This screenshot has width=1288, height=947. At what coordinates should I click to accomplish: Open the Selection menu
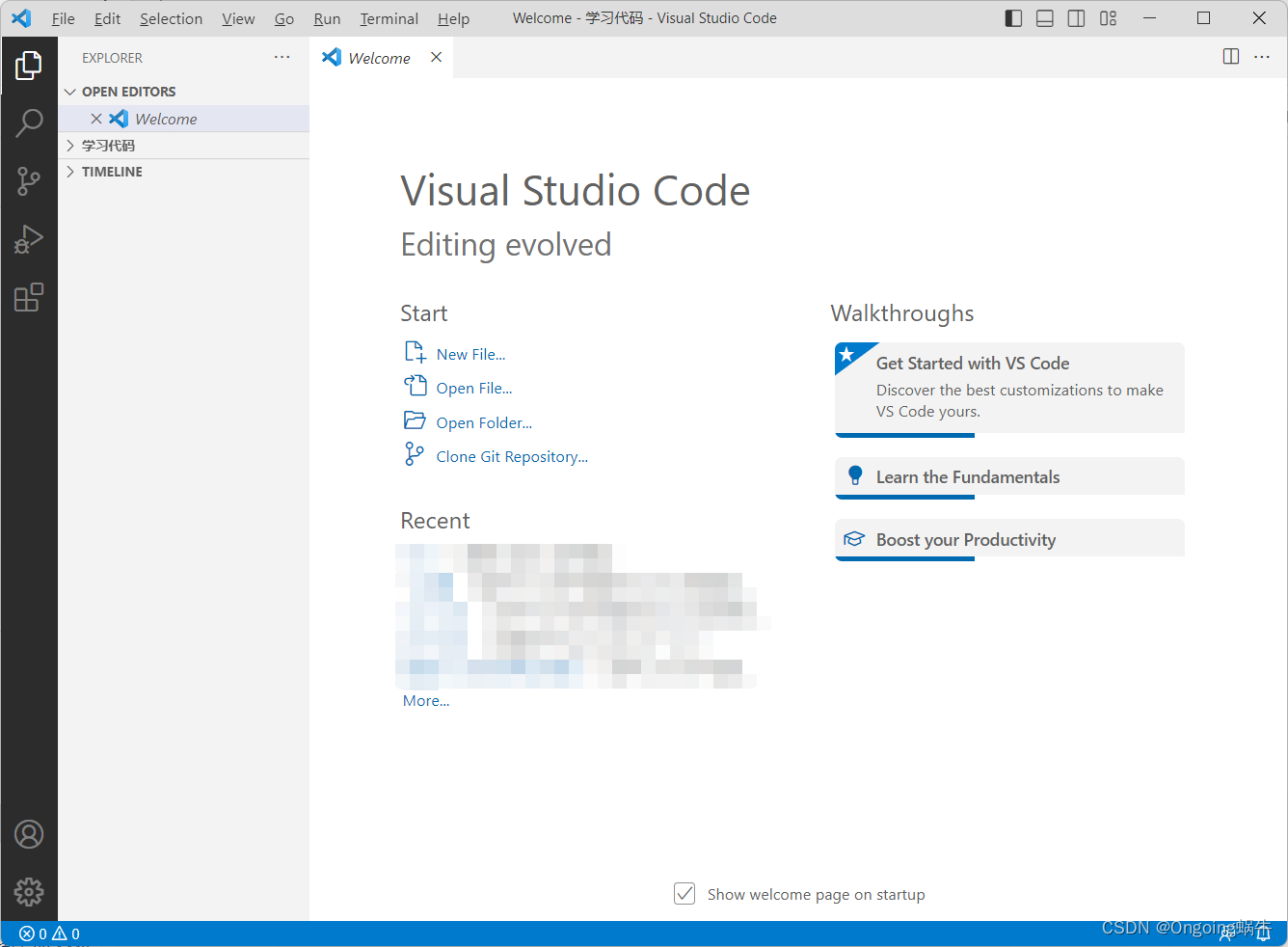coord(172,18)
